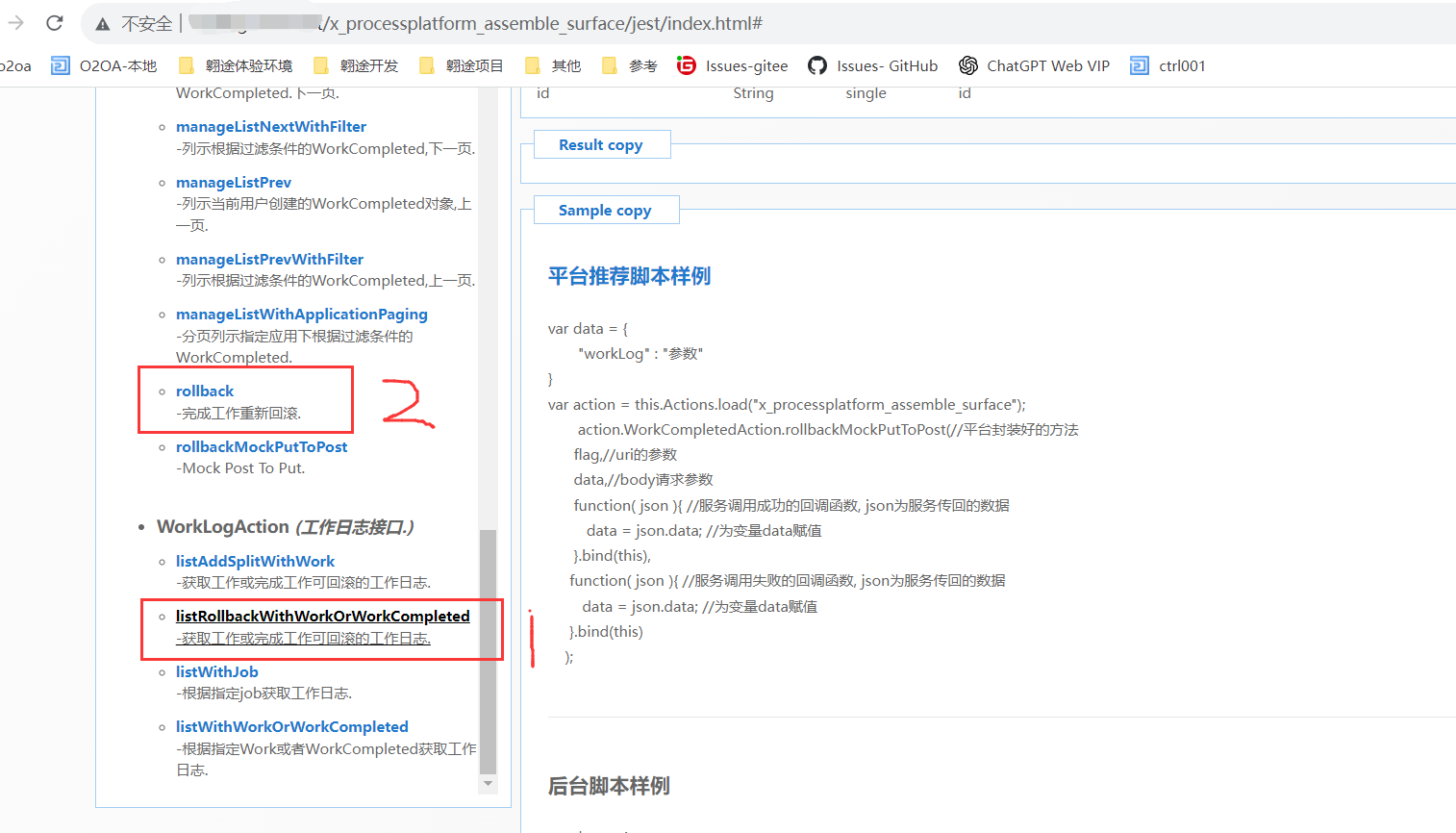The image size is (1456, 833).
Task: Open the rollbackMockPutToPost API link
Action: click(262, 446)
